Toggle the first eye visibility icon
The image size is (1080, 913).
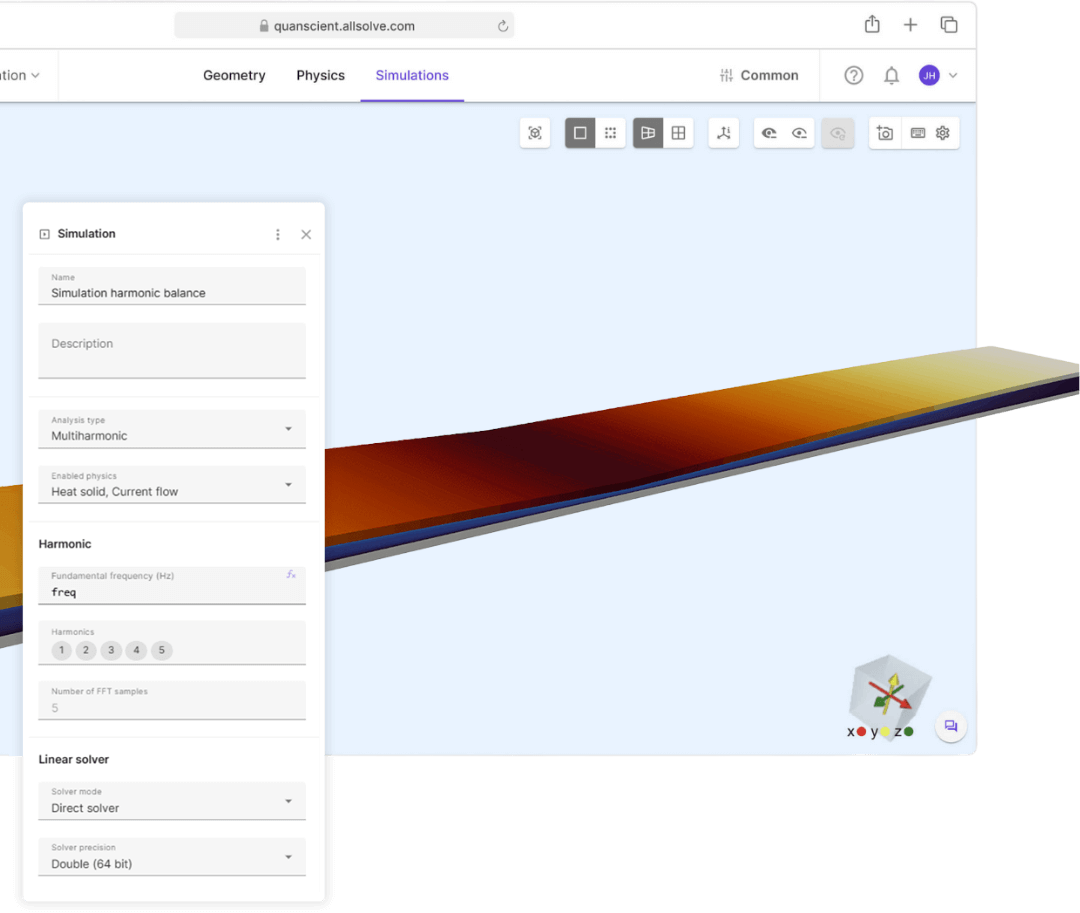(768, 132)
